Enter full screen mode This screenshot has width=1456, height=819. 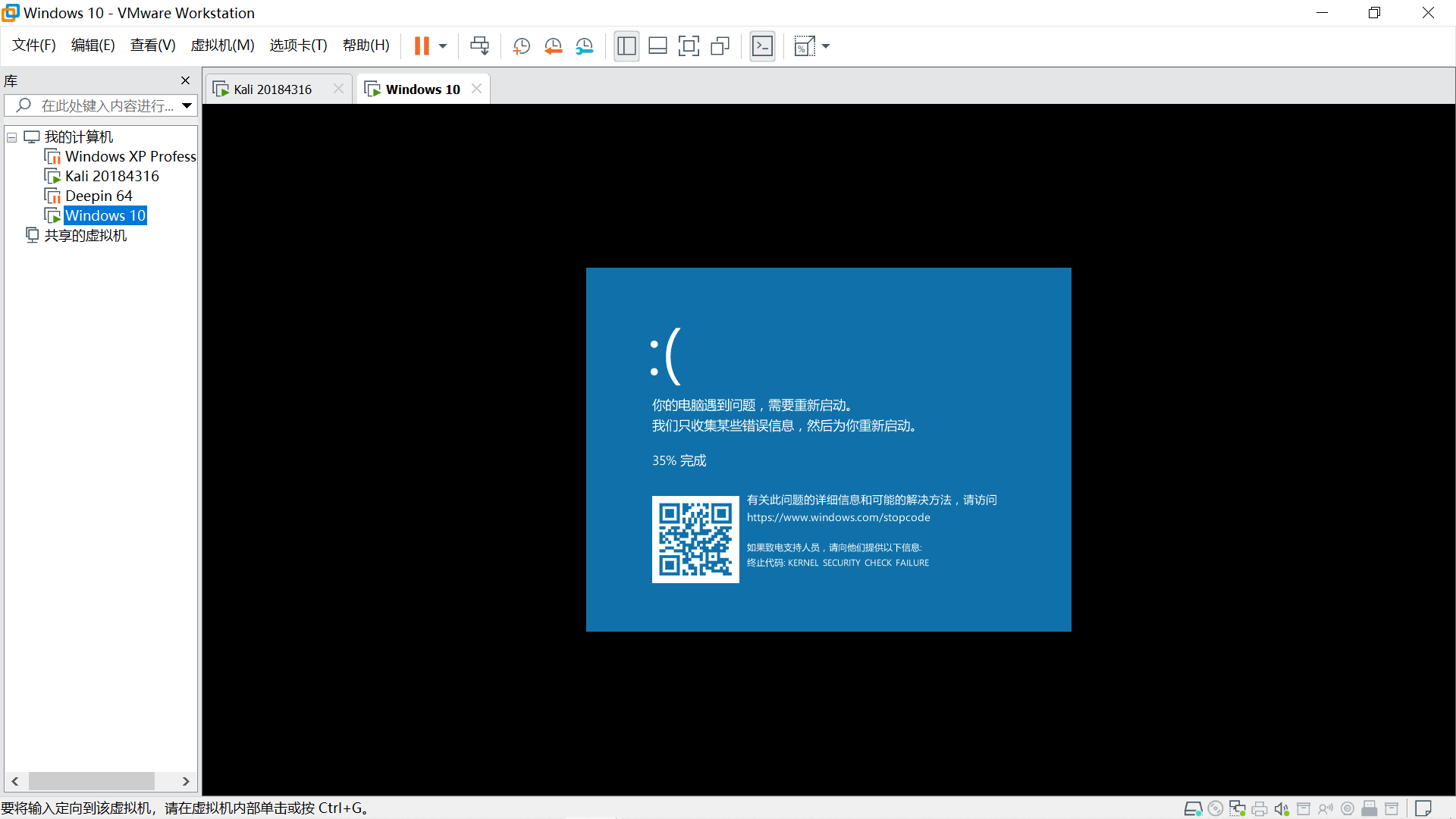tap(689, 46)
